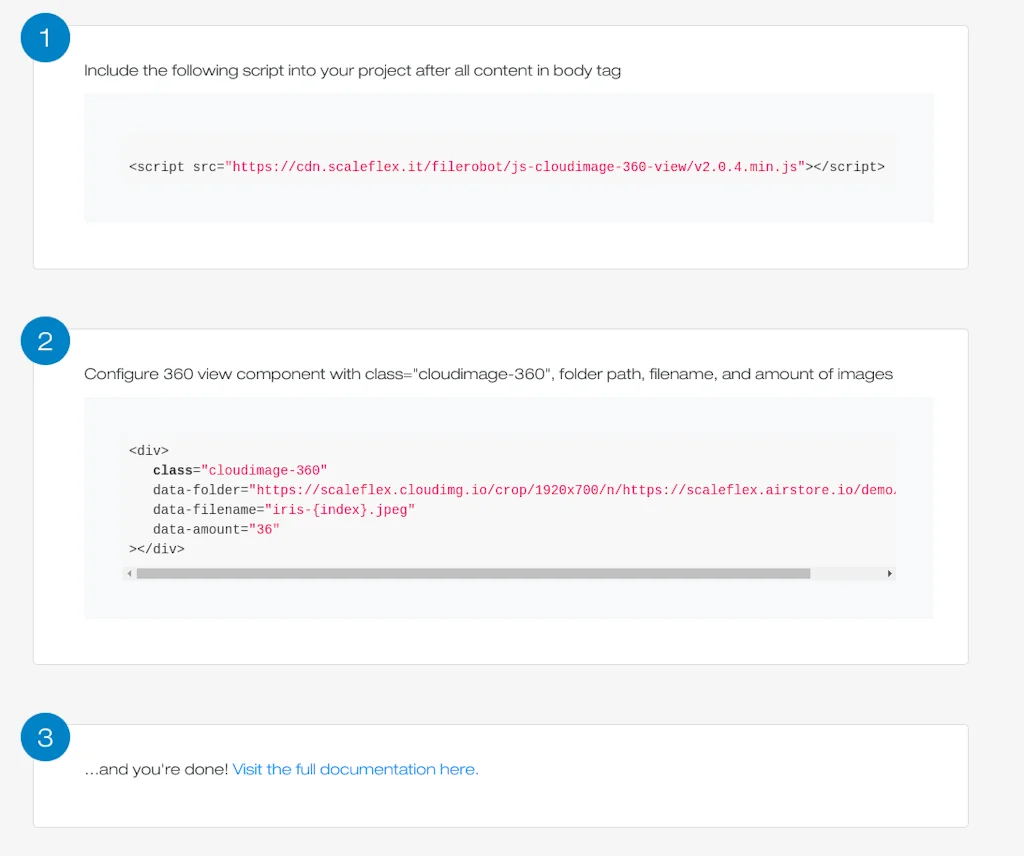Click the "...and you're done!" text
The image size is (1024, 856).
156,770
